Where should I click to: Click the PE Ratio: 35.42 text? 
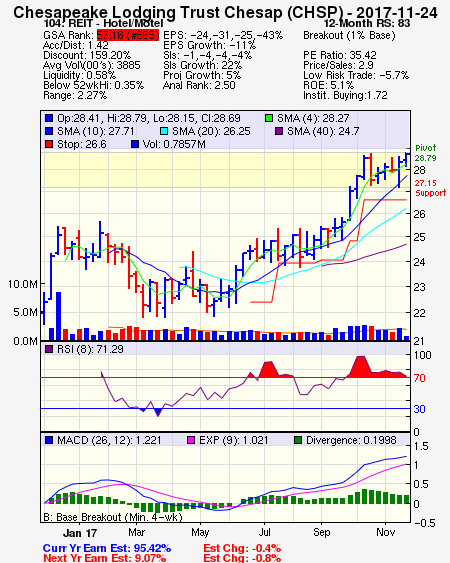pyautogui.click(x=340, y=55)
